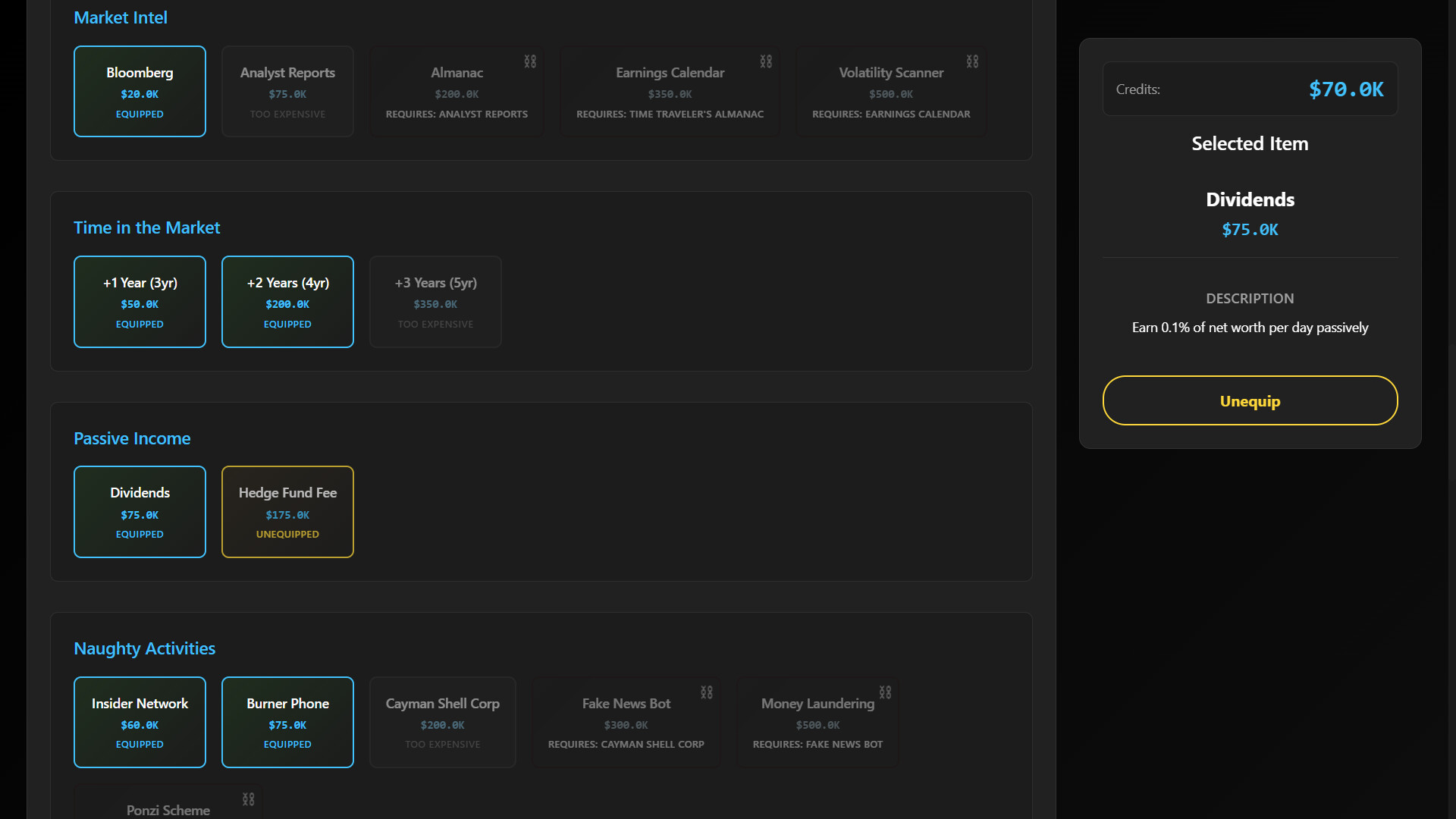Click chain lock icon on Ponzi Scheme card
The height and width of the screenshot is (819, 1456).
click(x=248, y=799)
